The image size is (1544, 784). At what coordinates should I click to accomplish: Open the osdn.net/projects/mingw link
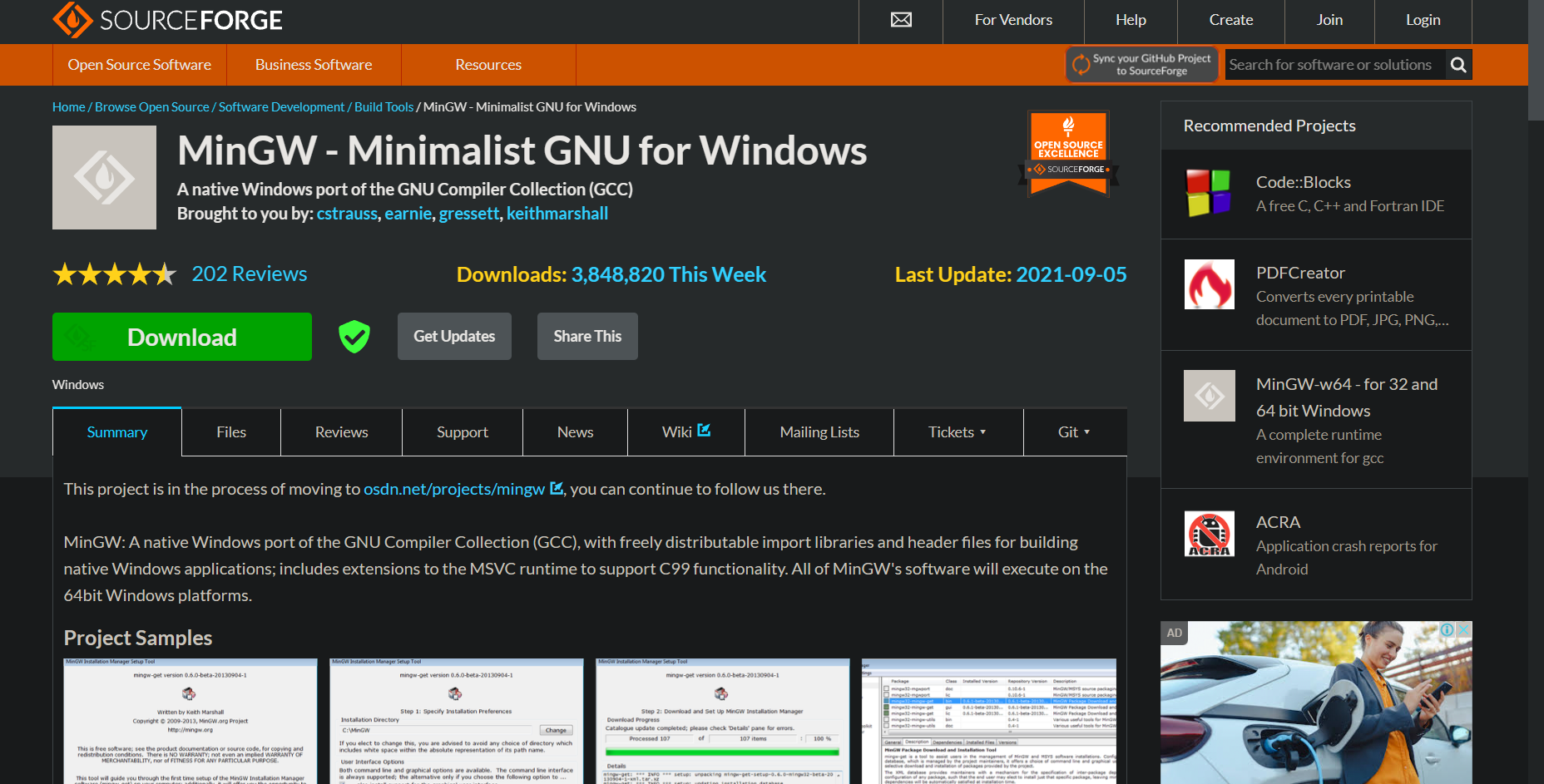[454, 490]
